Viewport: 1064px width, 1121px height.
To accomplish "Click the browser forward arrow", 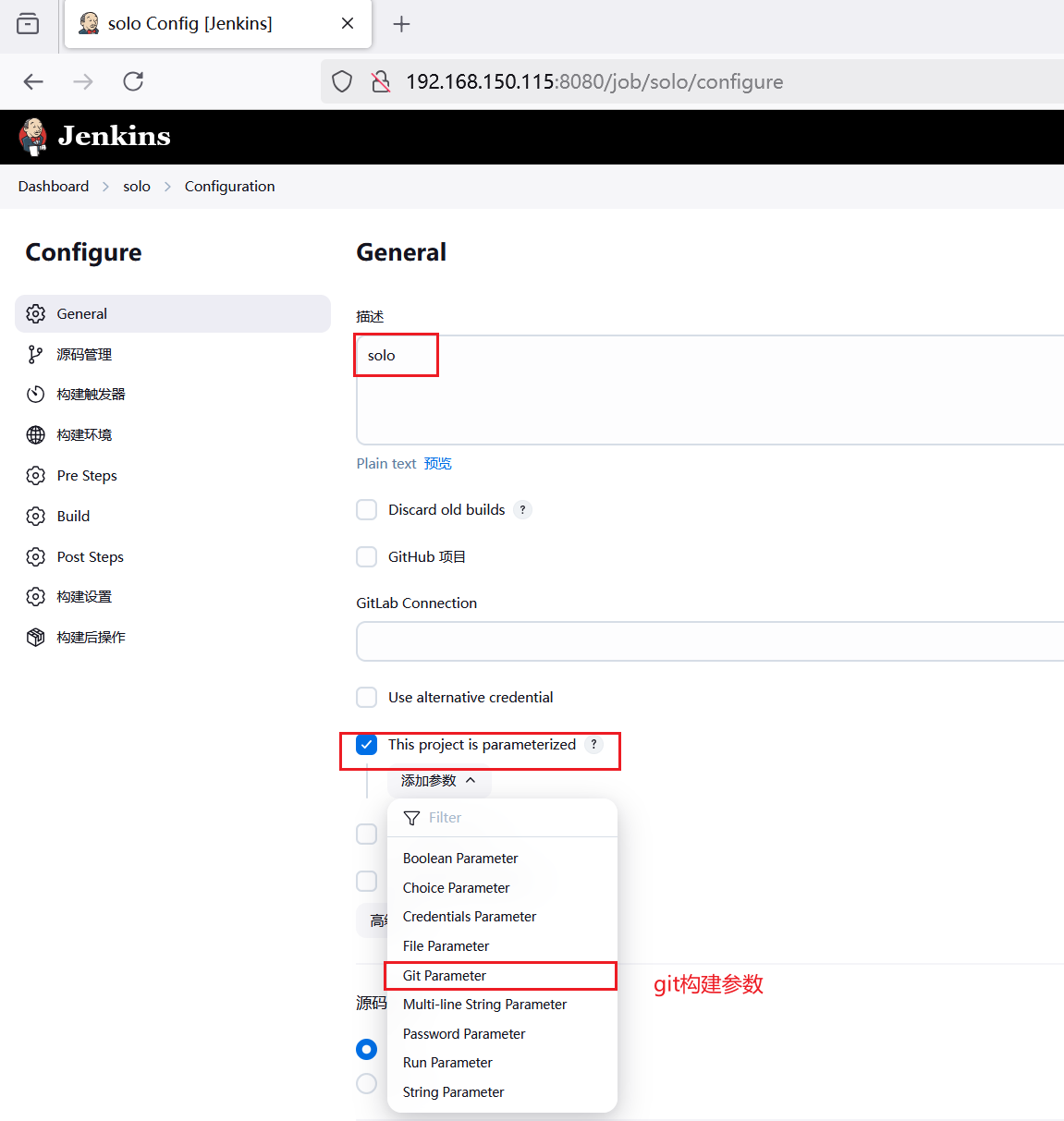I will (x=83, y=81).
